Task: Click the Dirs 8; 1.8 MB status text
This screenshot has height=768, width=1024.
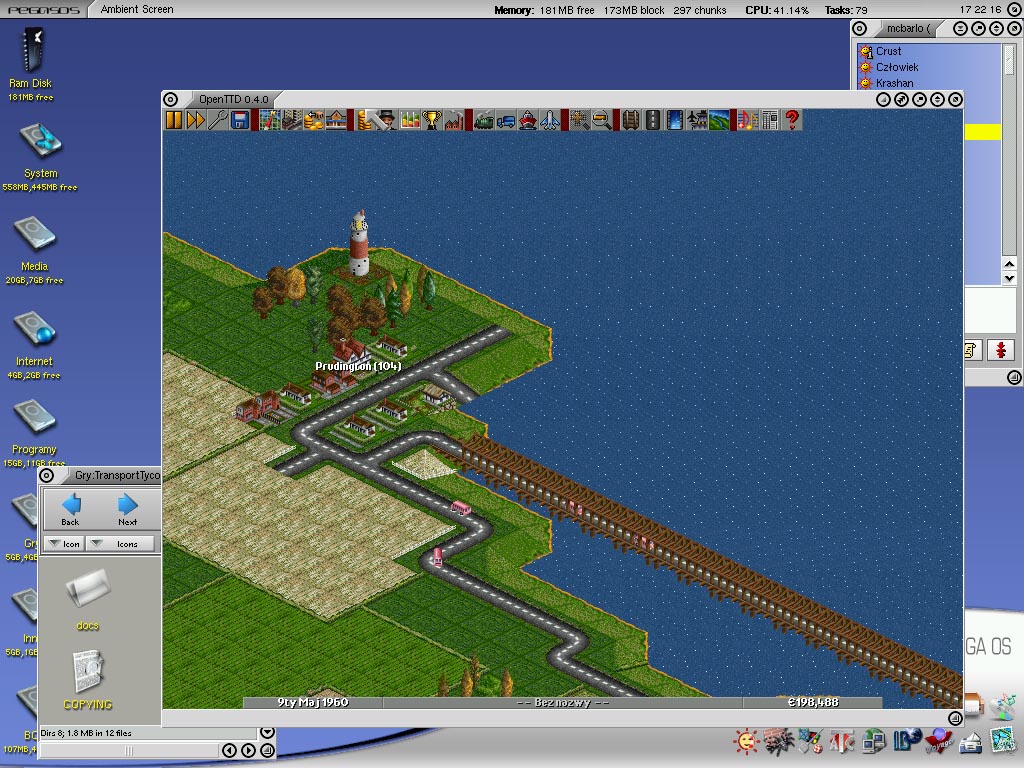Action: coord(86,733)
